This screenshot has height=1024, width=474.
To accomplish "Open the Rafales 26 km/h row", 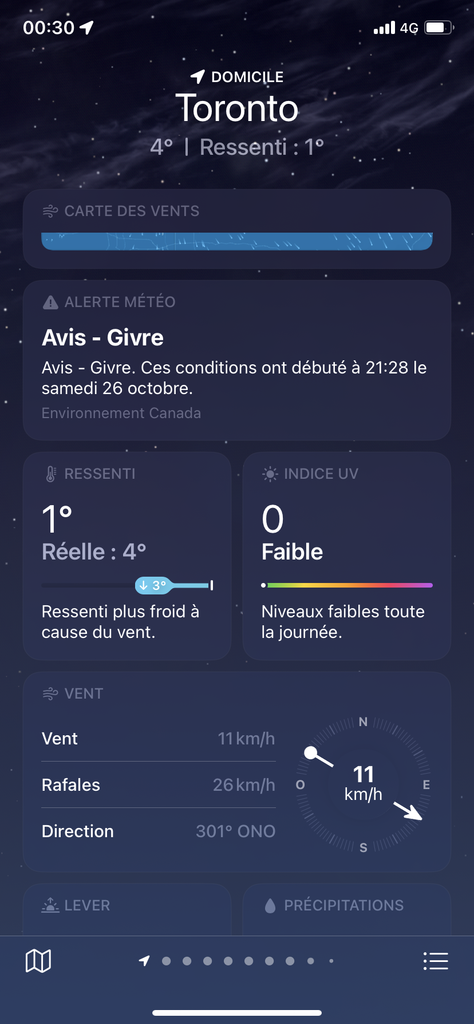I will coord(158,784).
